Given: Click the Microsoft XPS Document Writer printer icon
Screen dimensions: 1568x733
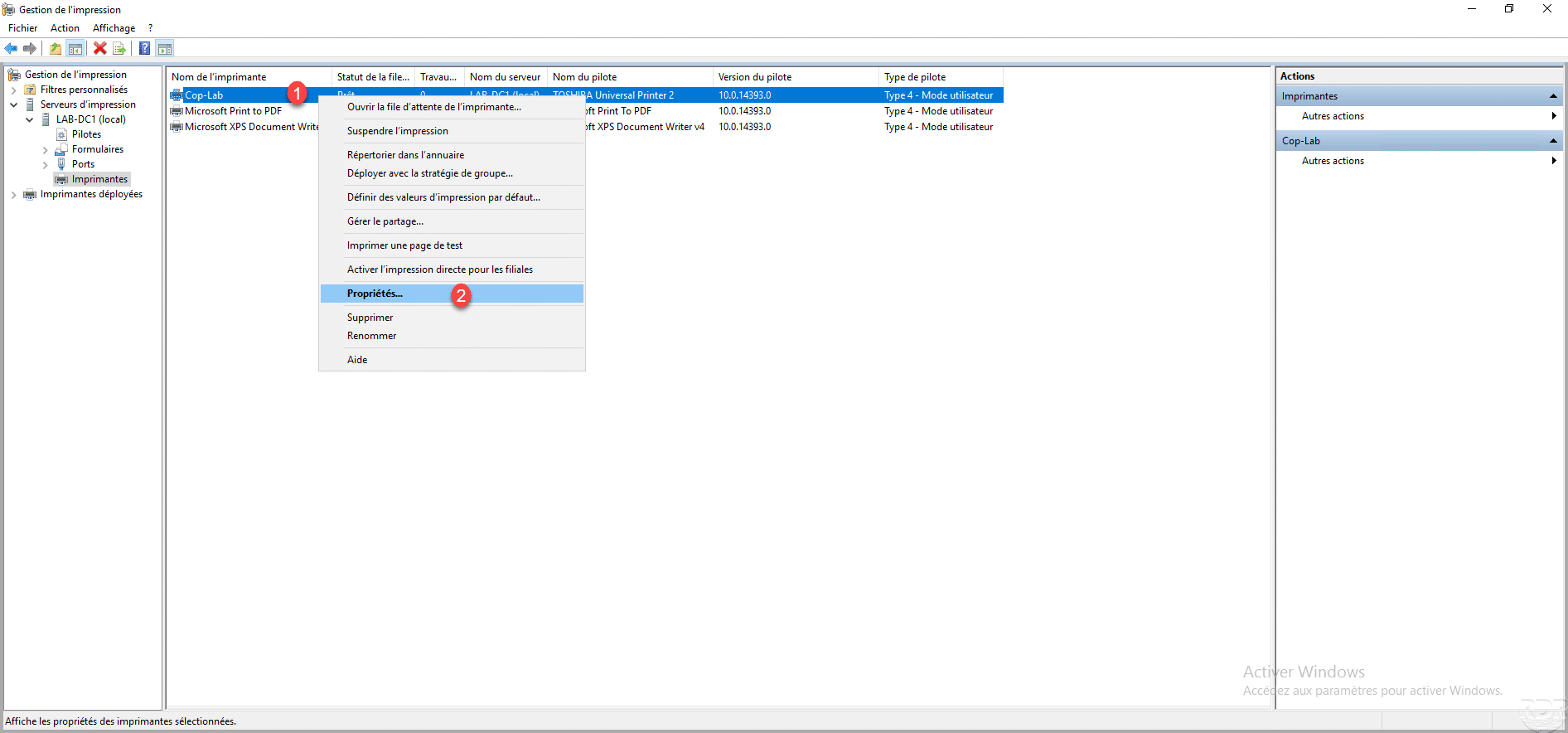Looking at the screenshot, I should 177,127.
